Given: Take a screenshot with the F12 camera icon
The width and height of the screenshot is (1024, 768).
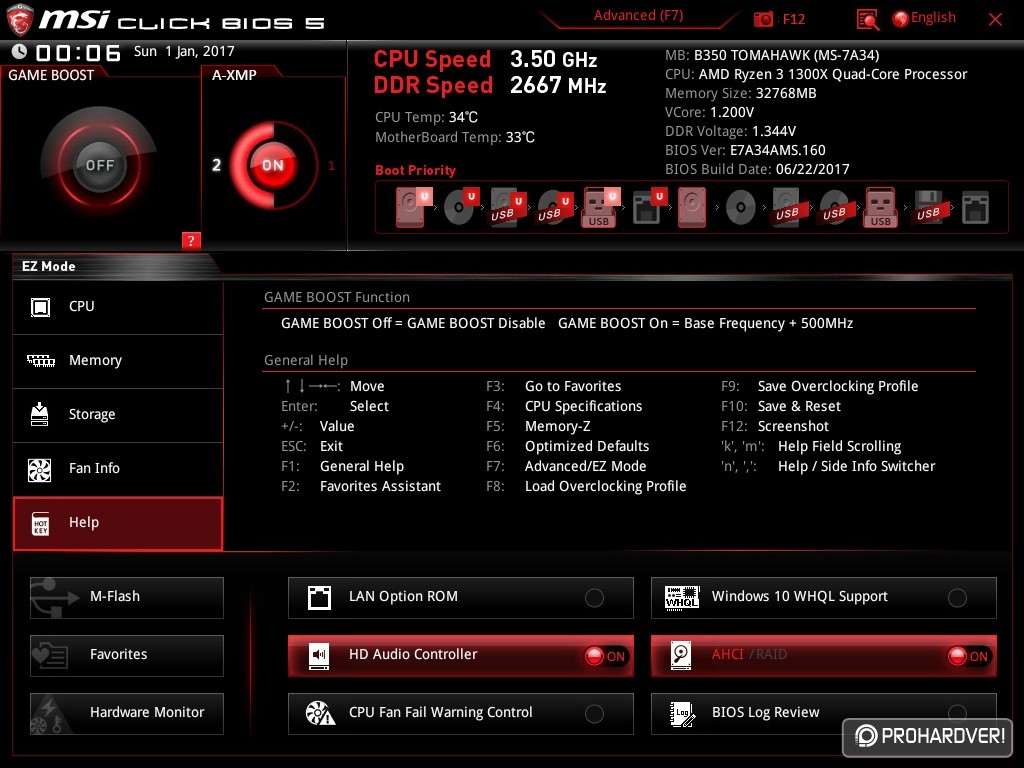Looking at the screenshot, I should (x=763, y=19).
